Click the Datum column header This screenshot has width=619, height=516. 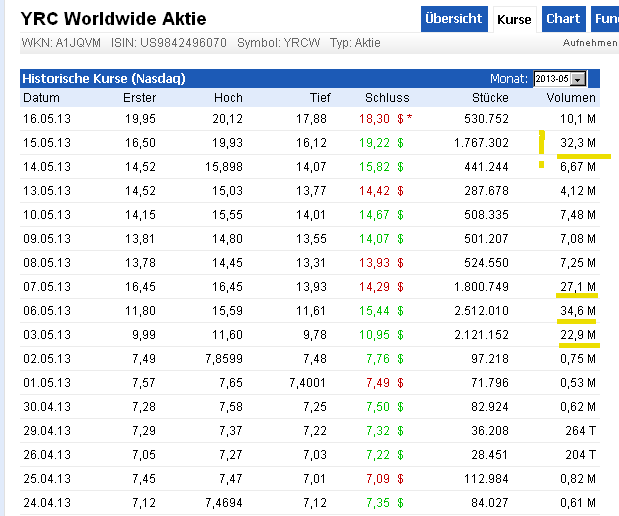coord(41,98)
